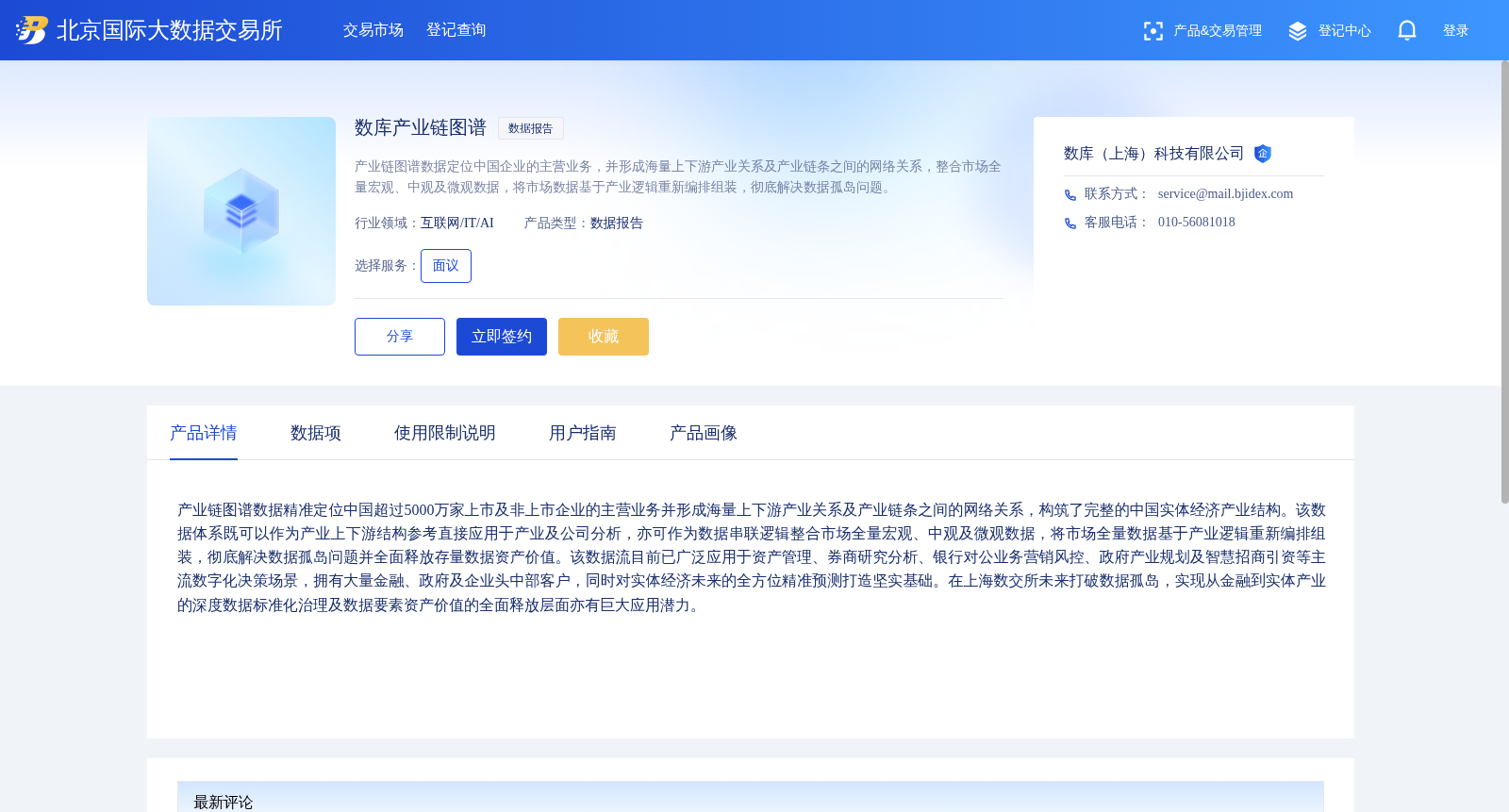Screen dimensions: 1509x812
Task: Click the 收藏 button
Action: click(604, 337)
